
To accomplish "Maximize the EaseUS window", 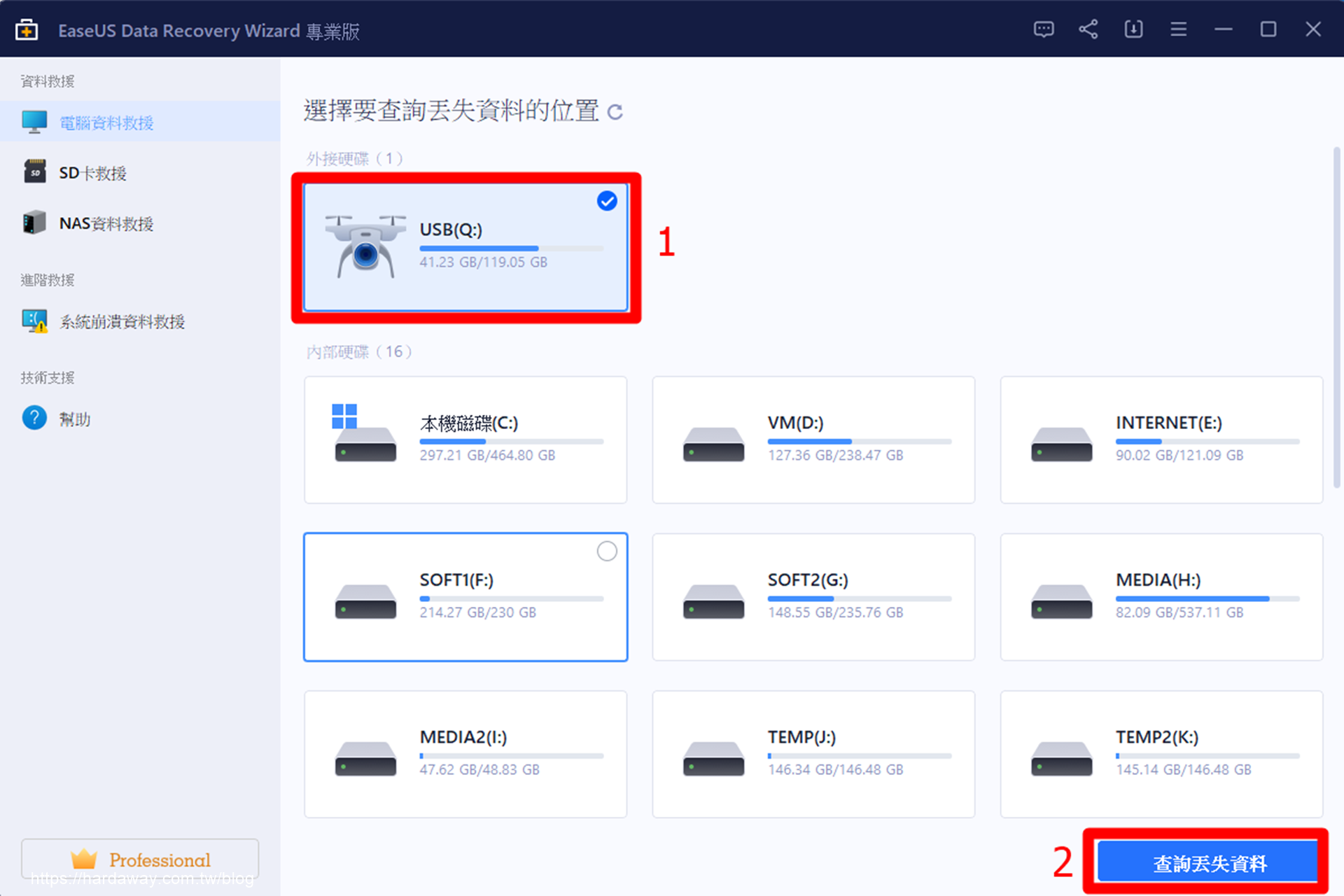I will pos(1268,29).
